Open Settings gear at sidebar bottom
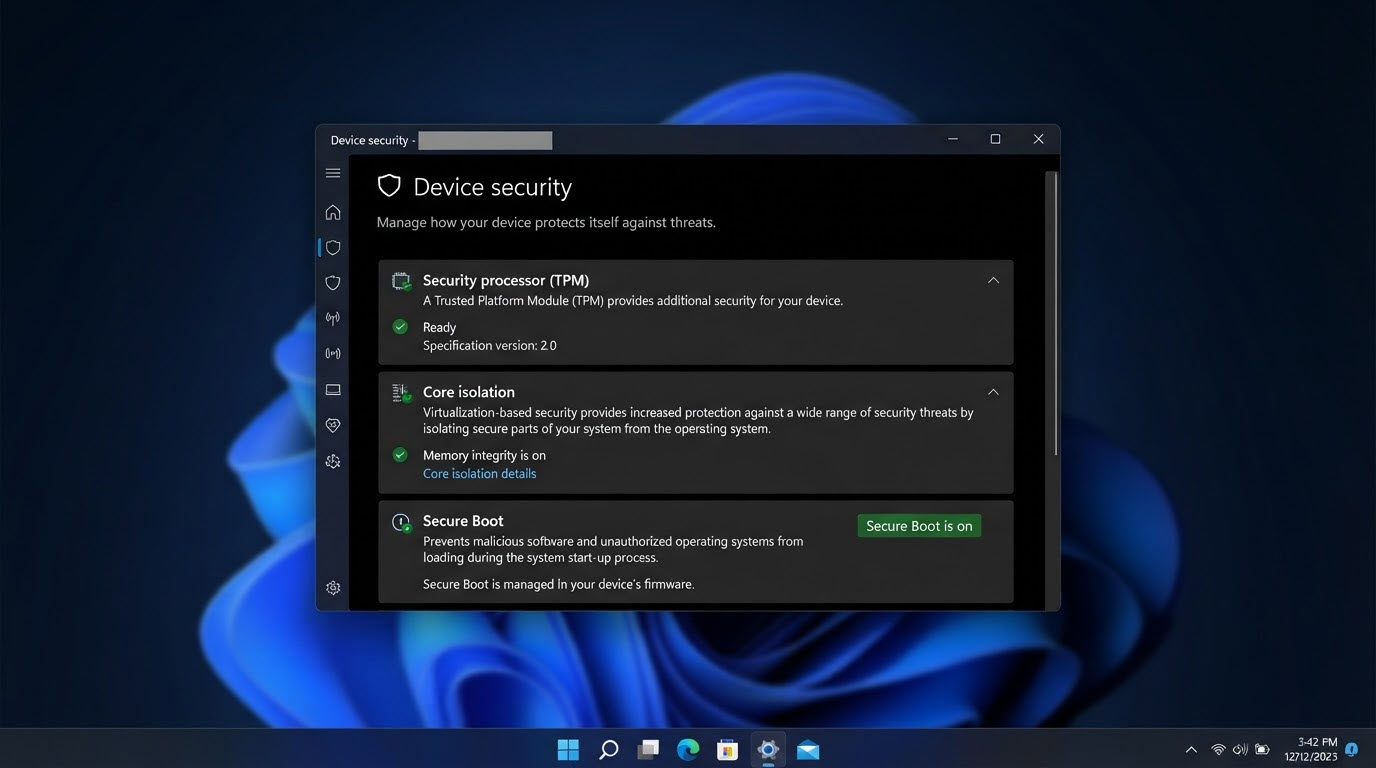The width and height of the screenshot is (1376, 768). point(333,588)
